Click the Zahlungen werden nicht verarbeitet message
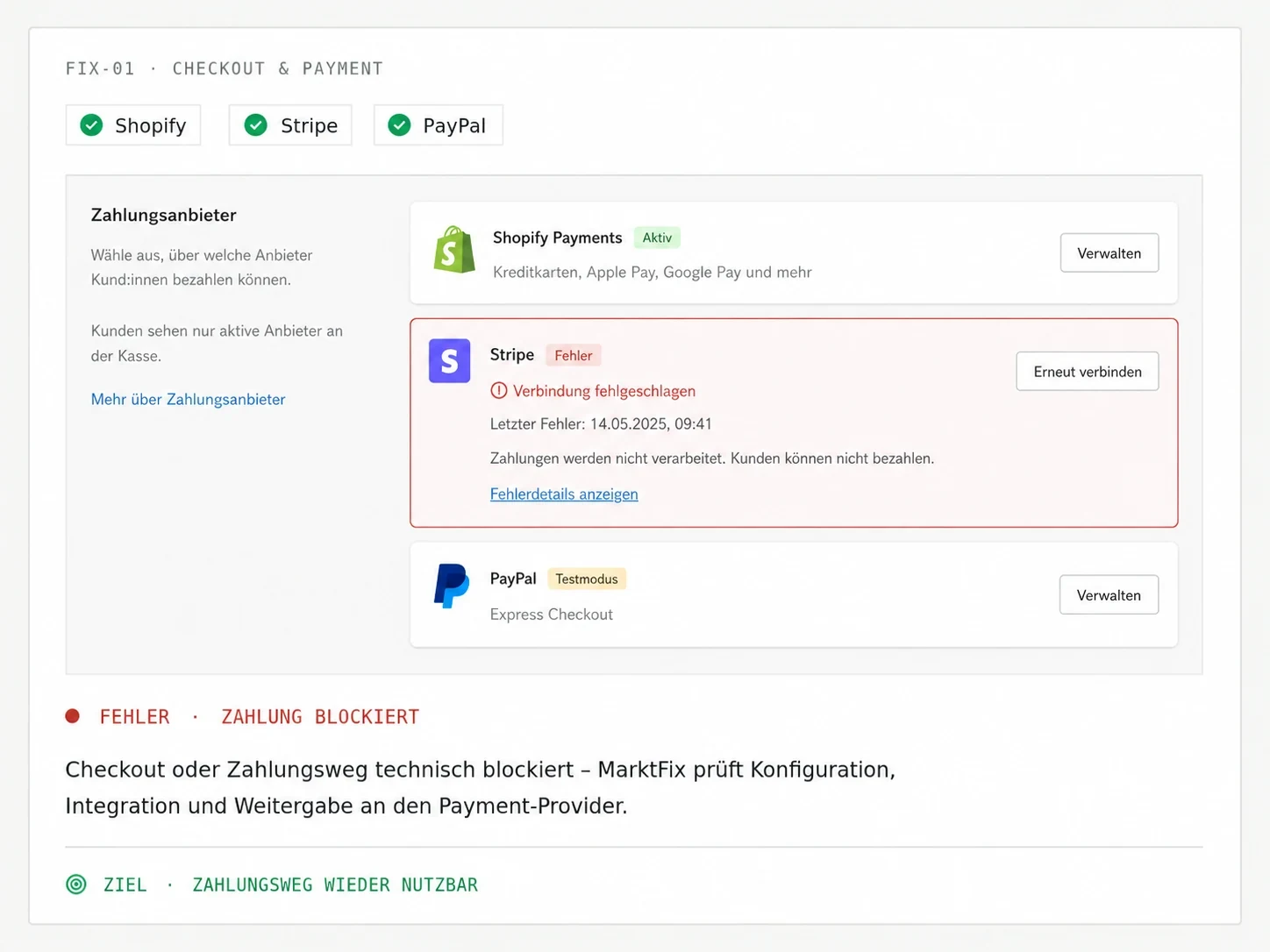Image resolution: width=1270 pixels, height=952 pixels. [x=712, y=458]
